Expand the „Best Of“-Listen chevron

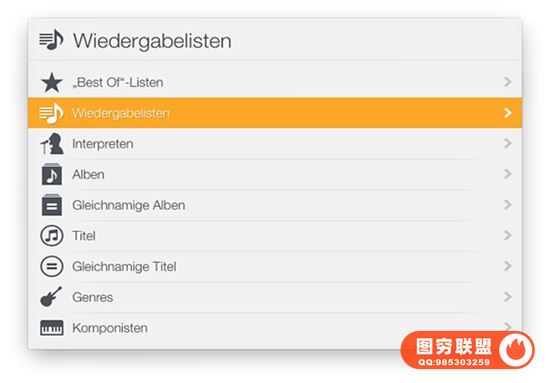508,82
